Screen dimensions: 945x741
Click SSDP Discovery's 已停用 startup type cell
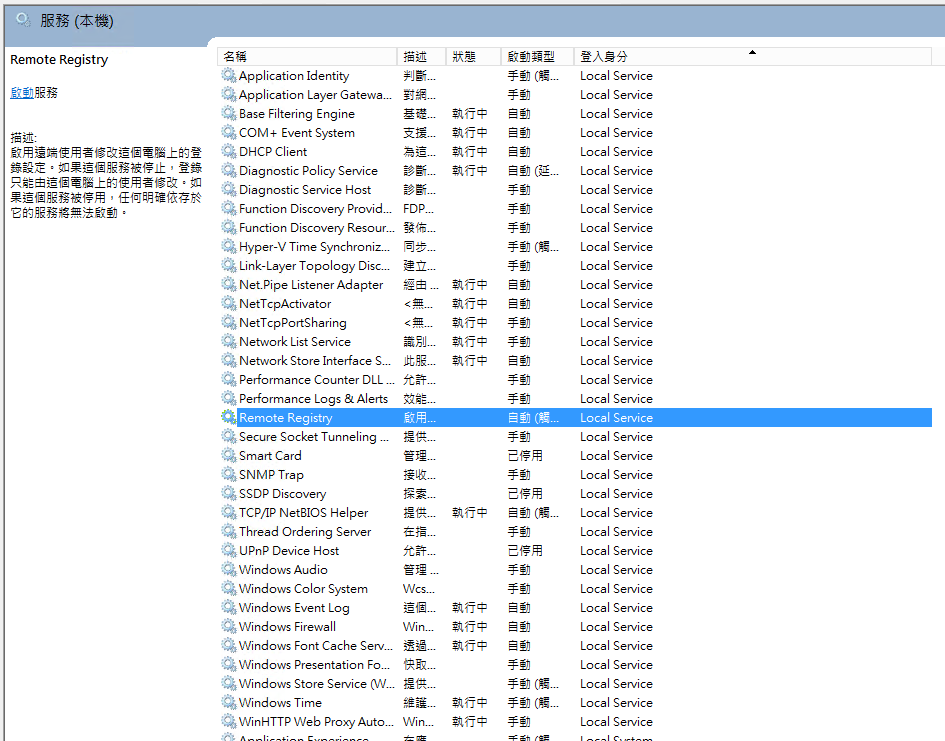click(525, 493)
